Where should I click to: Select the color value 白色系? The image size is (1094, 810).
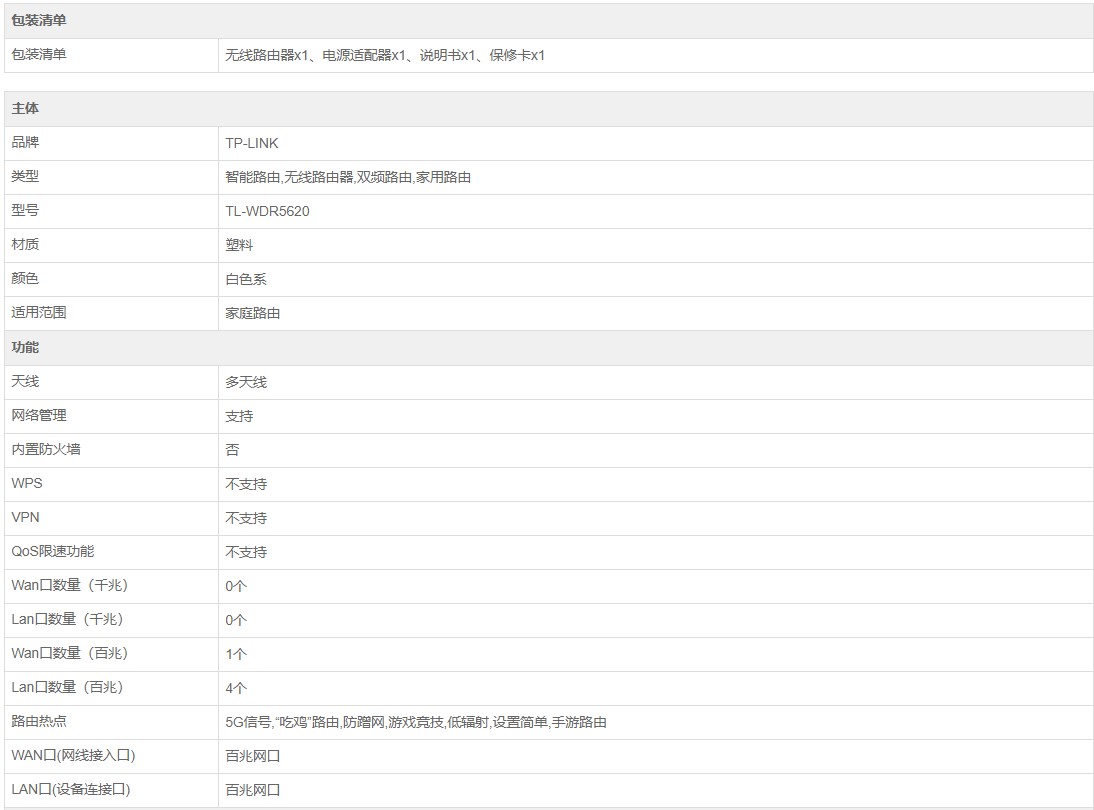point(246,279)
